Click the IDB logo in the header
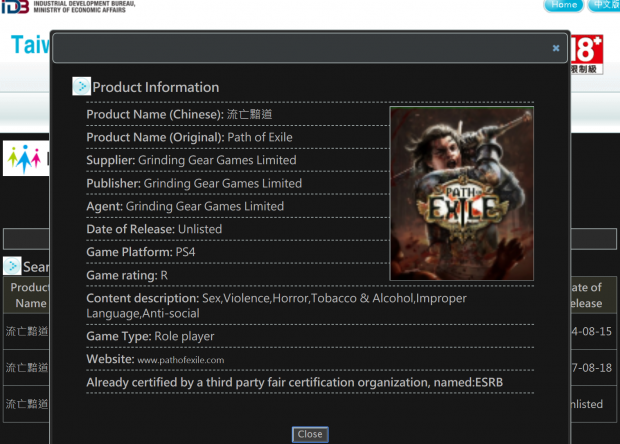 [15, 7]
